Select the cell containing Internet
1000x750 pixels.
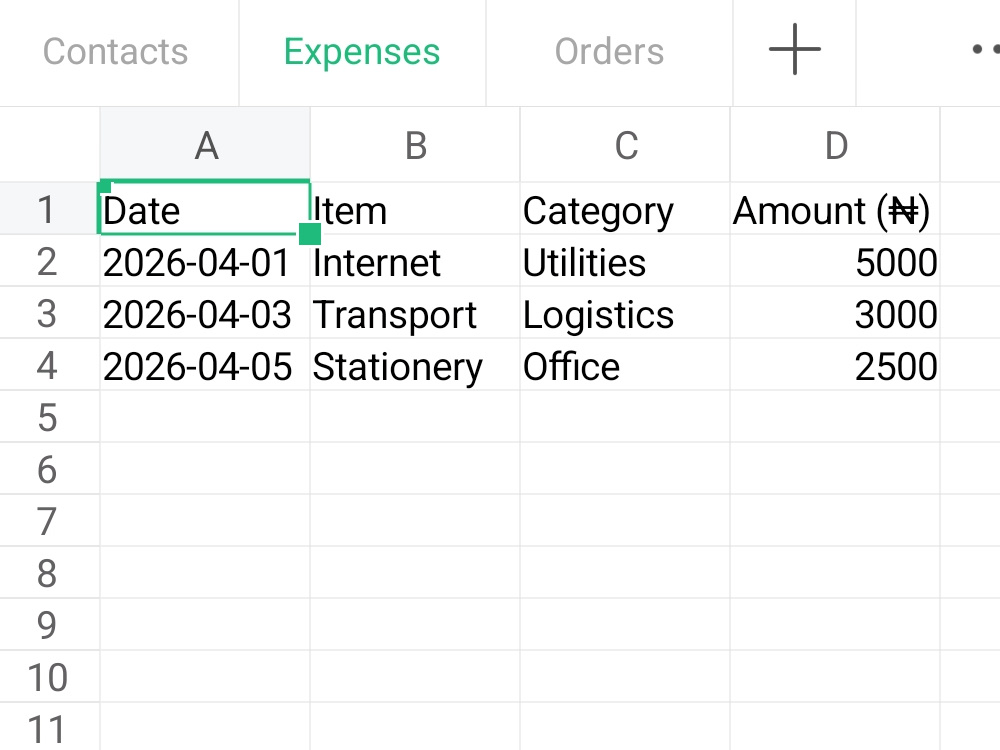[415, 261]
